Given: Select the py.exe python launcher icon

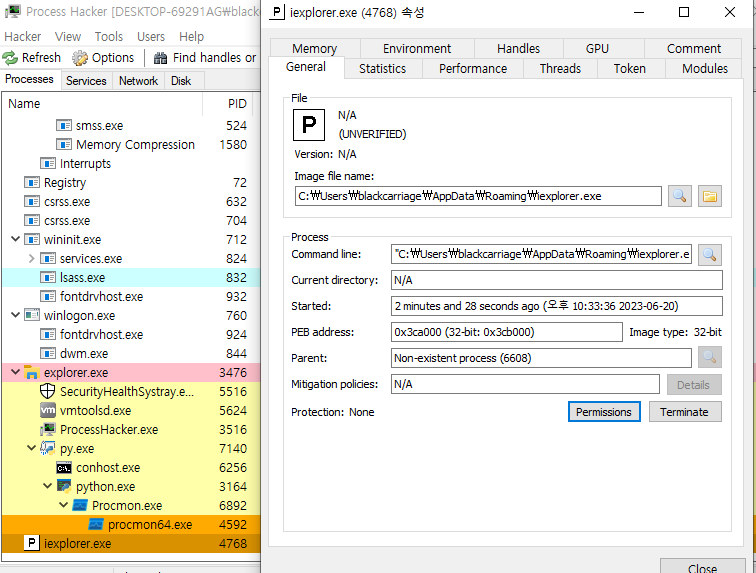Looking at the screenshot, I should pos(47,448).
